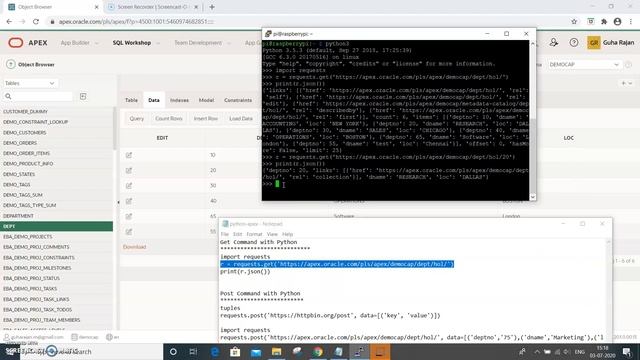Bookmark this page with the star icon

[x=574, y=22]
